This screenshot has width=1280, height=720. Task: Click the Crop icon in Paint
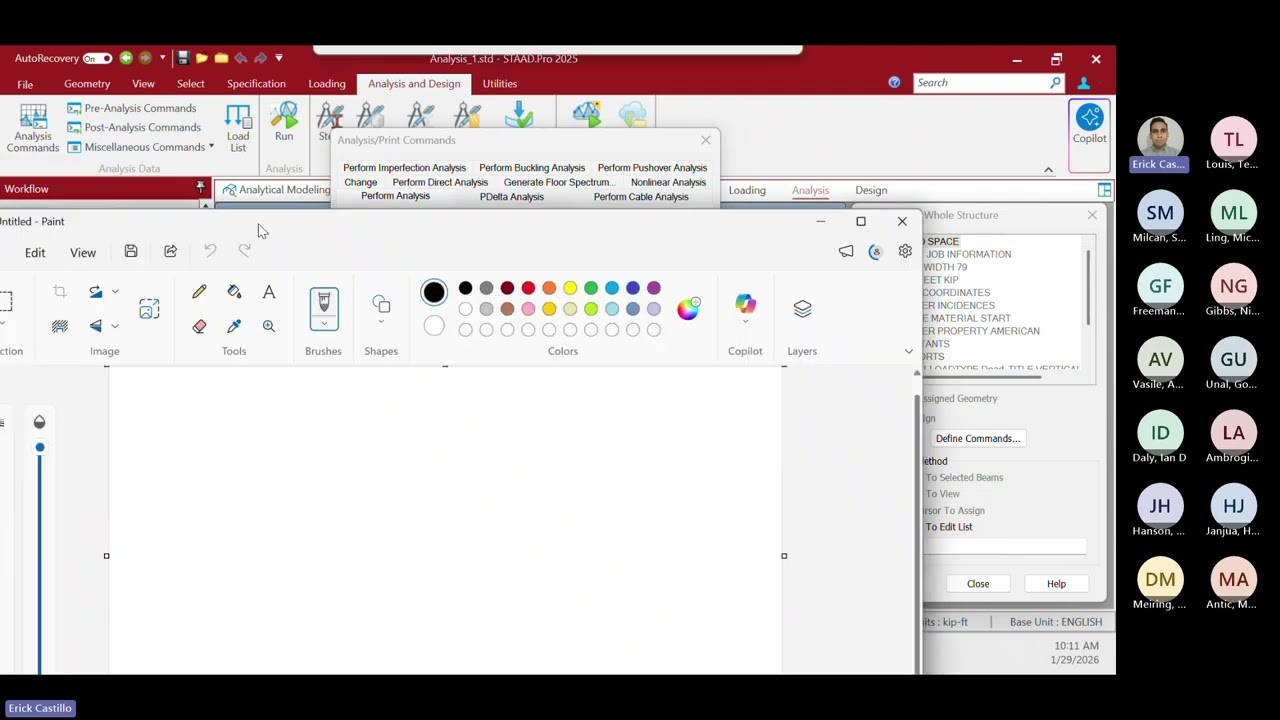tap(60, 292)
